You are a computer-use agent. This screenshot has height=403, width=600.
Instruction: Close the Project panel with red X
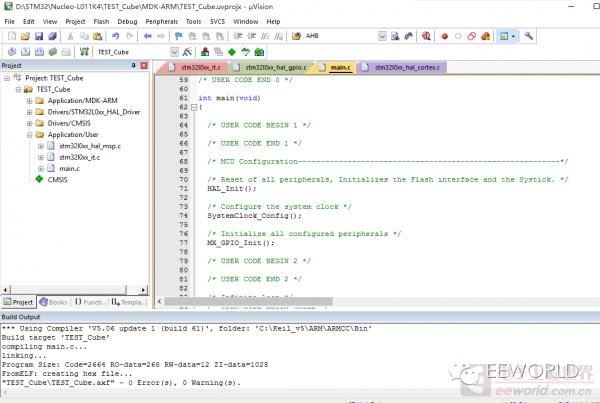coord(144,65)
